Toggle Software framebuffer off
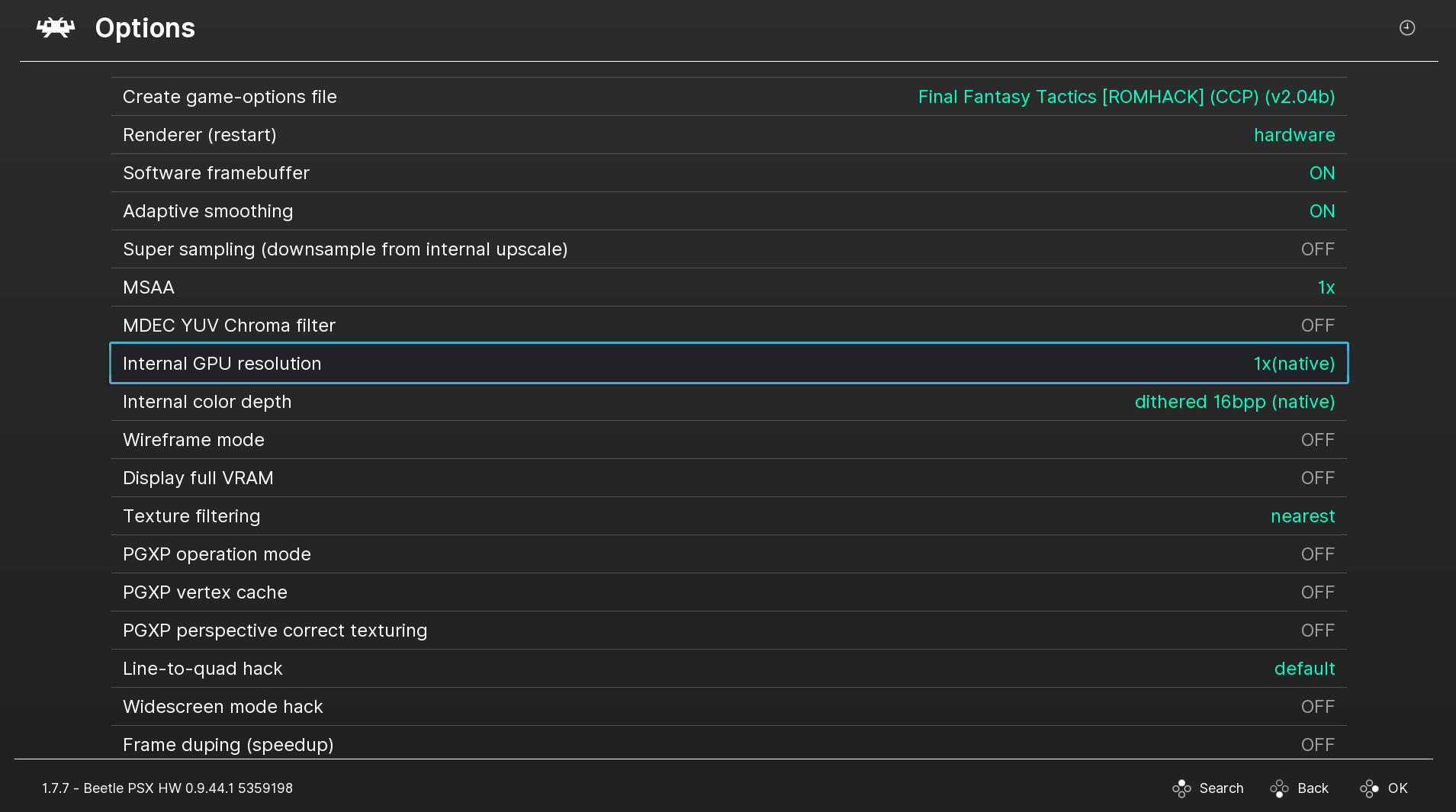The height and width of the screenshot is (812, 1456). click(x=1321, y=173)
